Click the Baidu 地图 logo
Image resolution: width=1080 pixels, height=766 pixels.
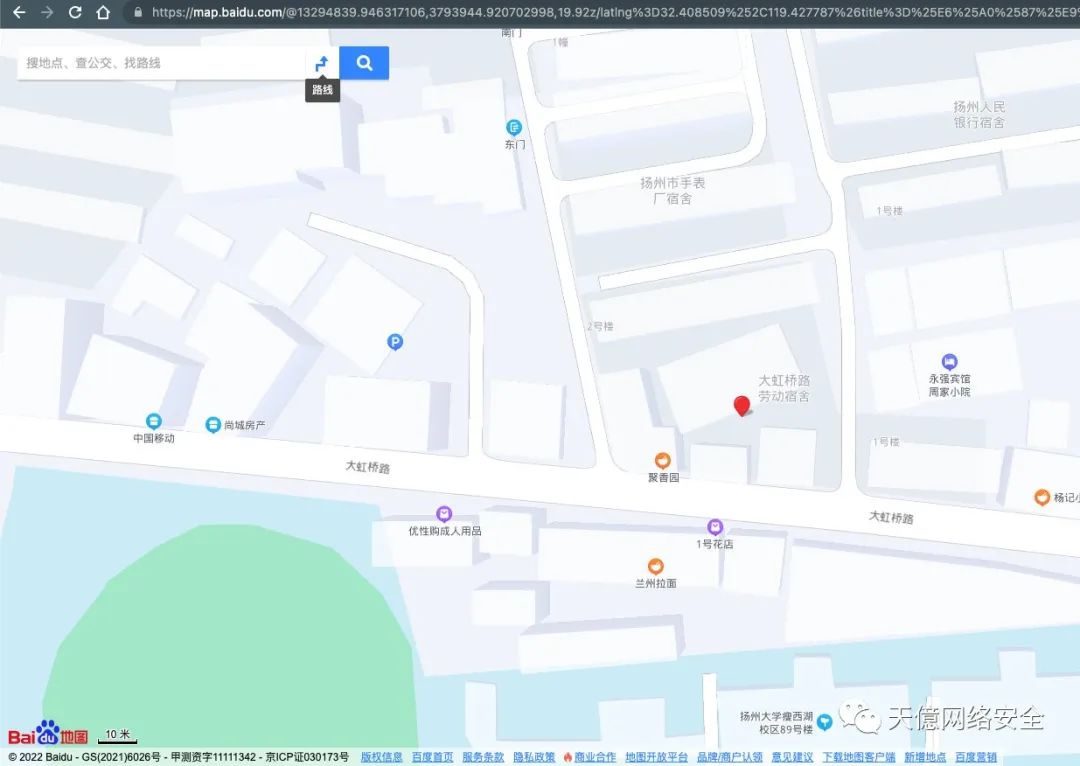(48, 733)
